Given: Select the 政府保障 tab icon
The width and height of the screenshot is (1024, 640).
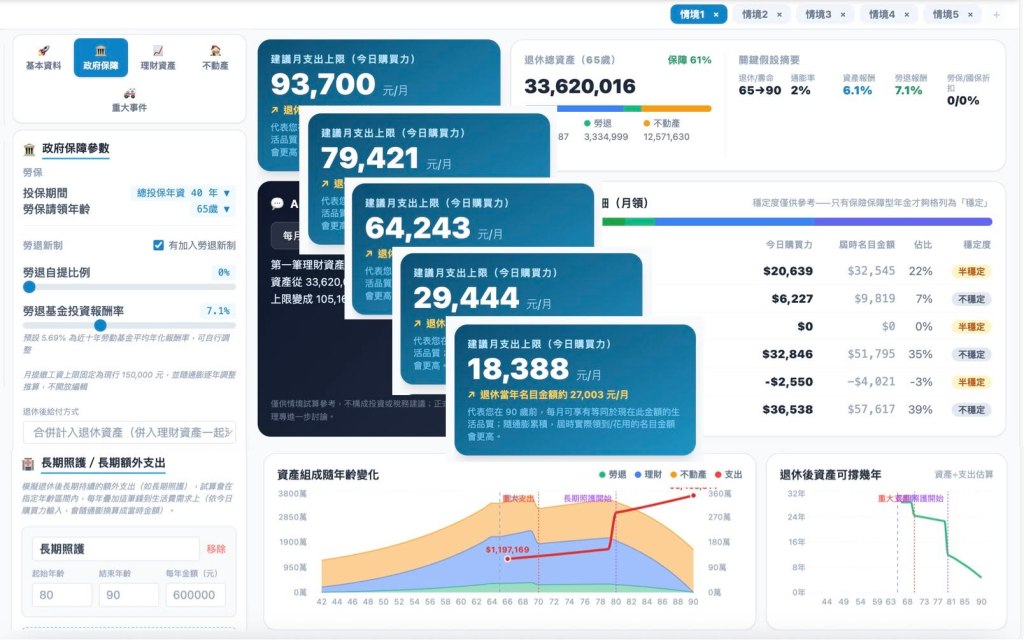Looking at the screenshot, I should [x=101, y=57].
